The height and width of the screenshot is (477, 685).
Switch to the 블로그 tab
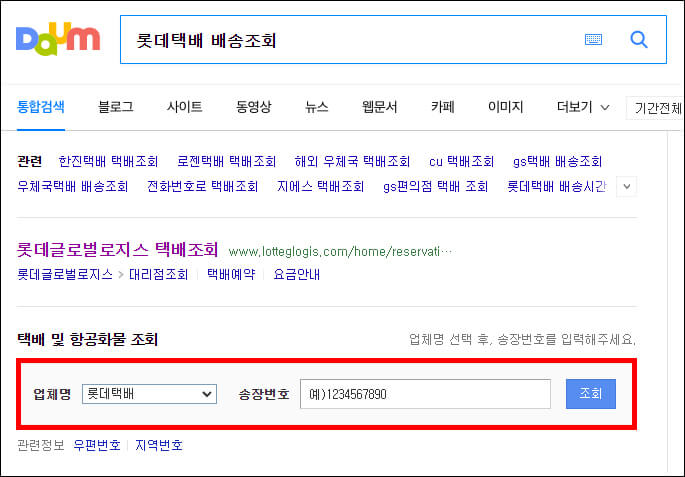click(x=116, y=107)
